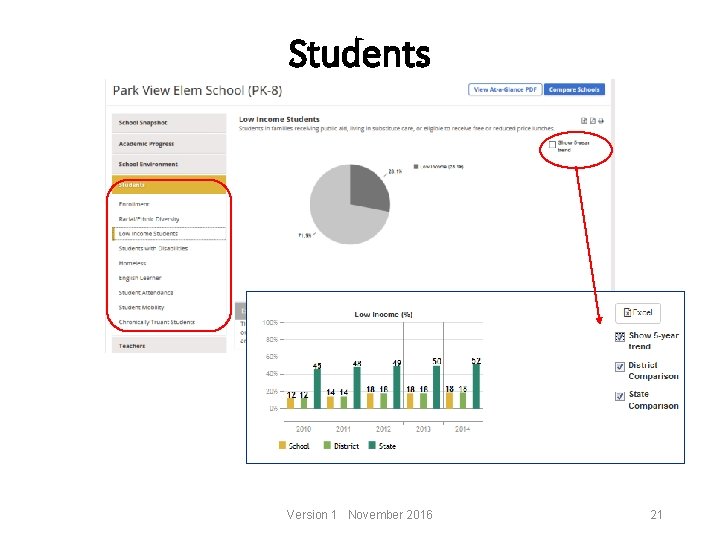Image resolution: width=720 pixels, height=540 pixels.
Task: Toggle the District Comparison checkbox
Action: point(620,366)
